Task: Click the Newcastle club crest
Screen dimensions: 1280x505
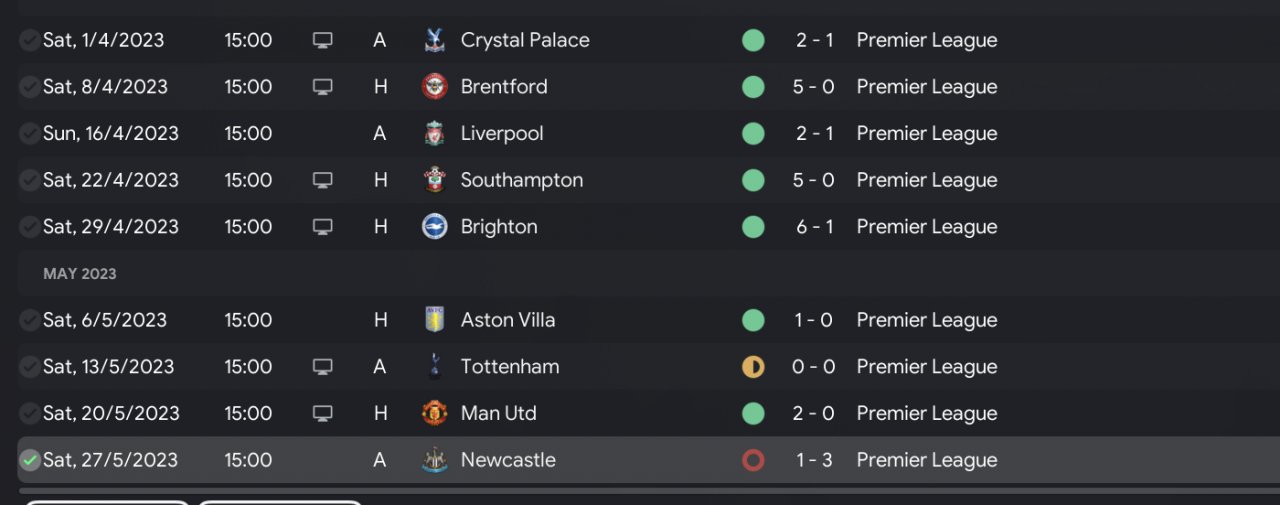Action: 435,460
